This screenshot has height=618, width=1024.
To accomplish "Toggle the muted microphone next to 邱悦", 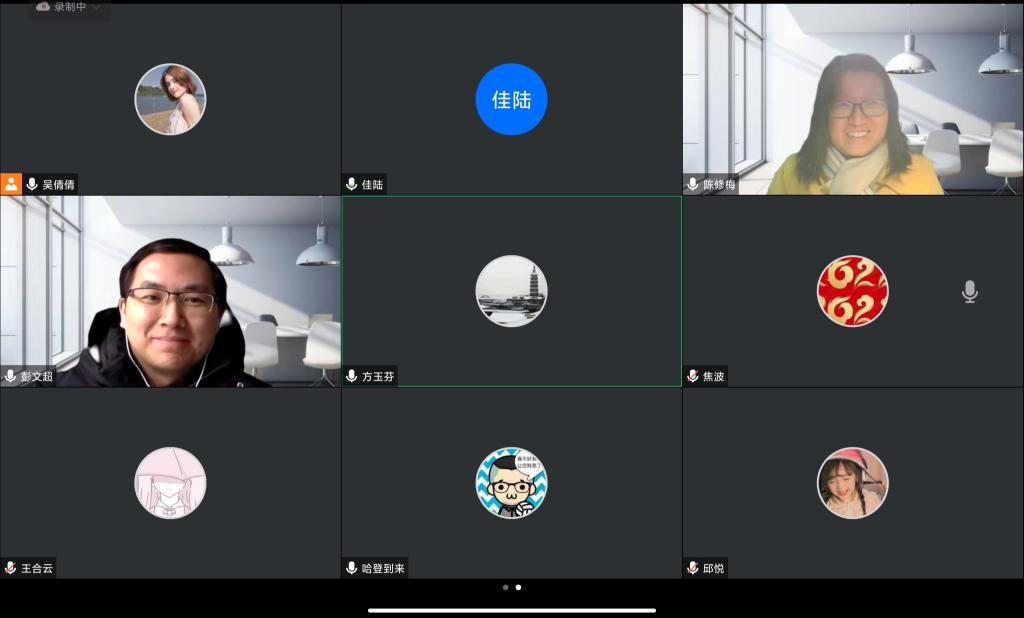I will coord(693,568).
